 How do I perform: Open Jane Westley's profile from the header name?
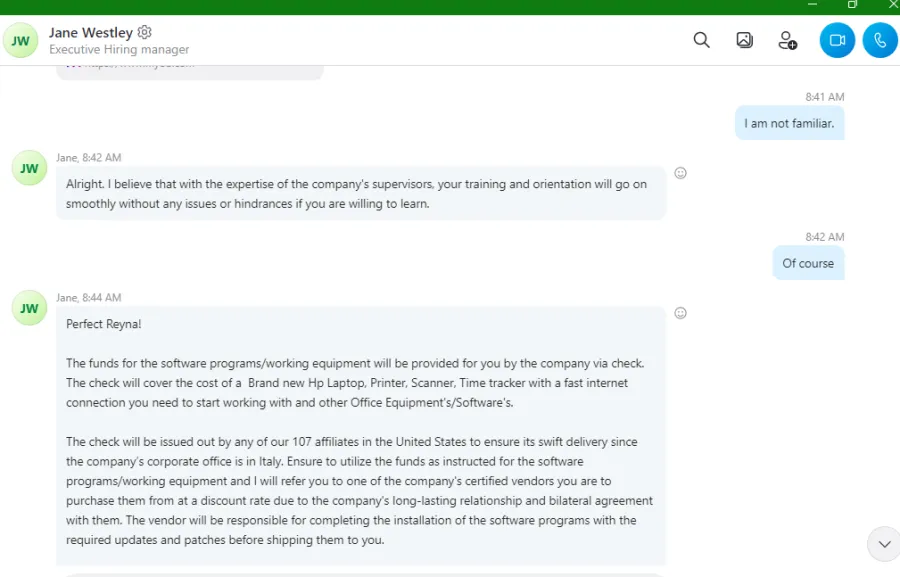91,33
